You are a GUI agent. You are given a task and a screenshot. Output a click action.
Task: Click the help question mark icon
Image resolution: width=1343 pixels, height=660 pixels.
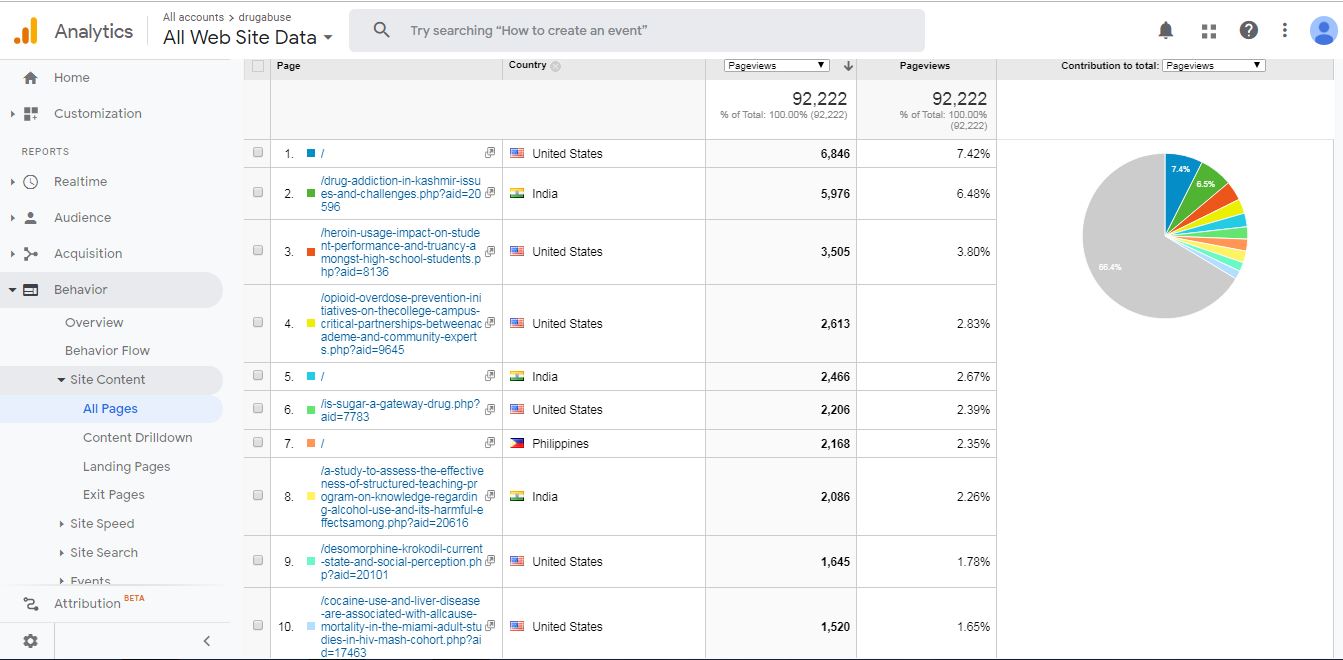tap(1248, 31)
